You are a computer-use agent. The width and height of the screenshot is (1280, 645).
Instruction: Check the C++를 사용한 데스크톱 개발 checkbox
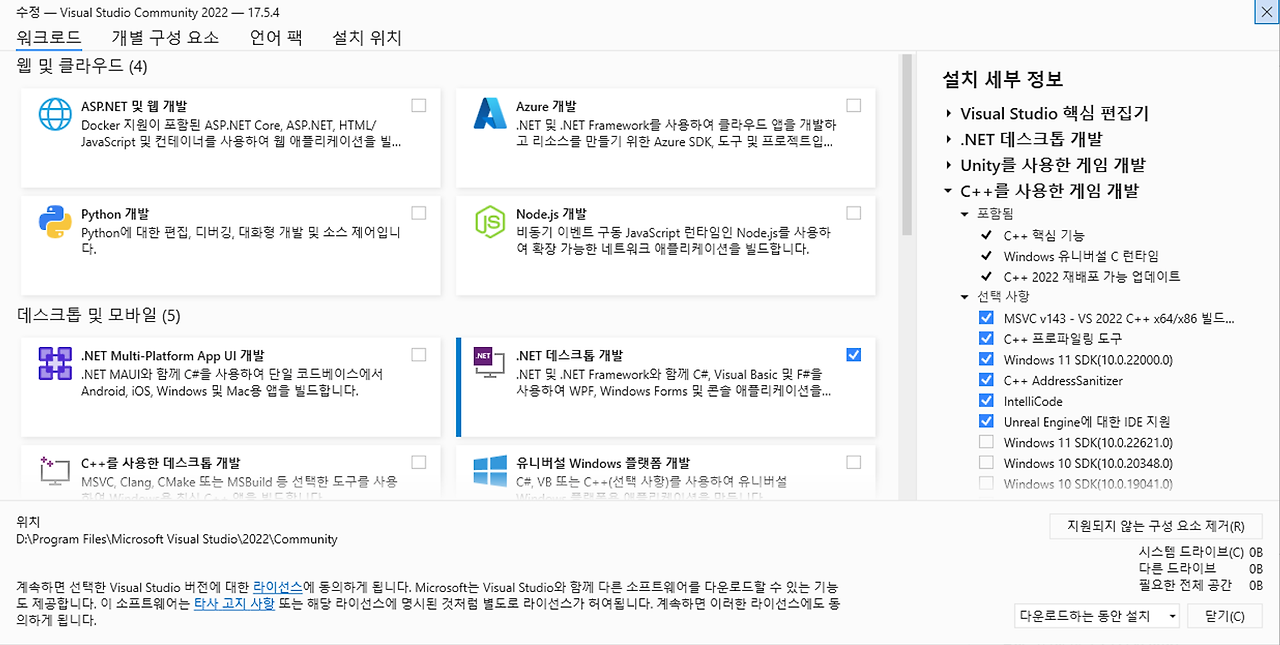click(x=418, y=462)
